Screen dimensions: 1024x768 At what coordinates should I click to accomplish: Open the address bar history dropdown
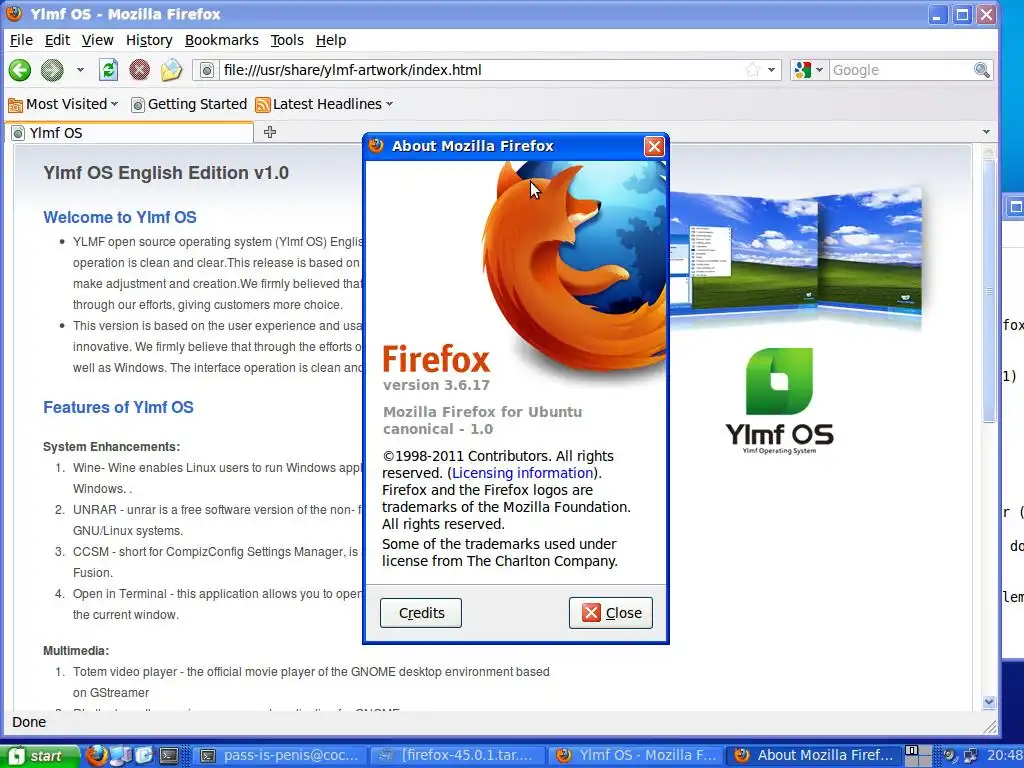point(771,70)
